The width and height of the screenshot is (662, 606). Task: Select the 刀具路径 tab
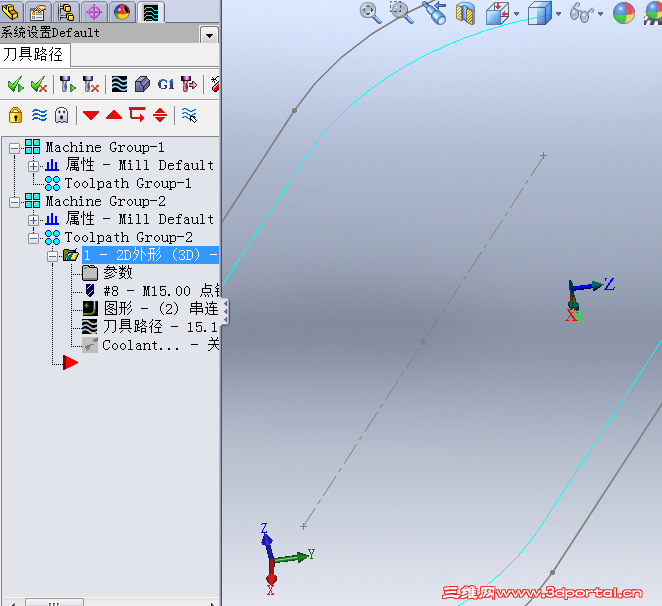point(33,54)
